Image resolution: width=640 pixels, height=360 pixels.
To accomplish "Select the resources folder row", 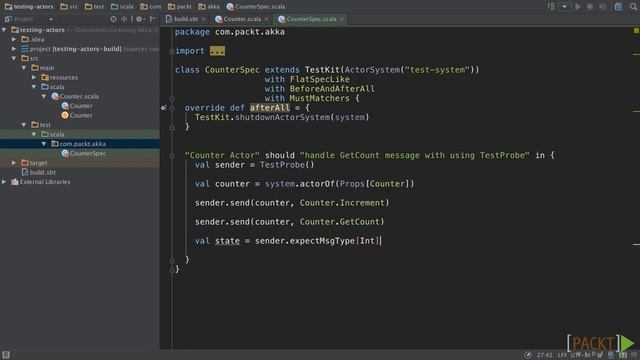I will pos(80,77).
